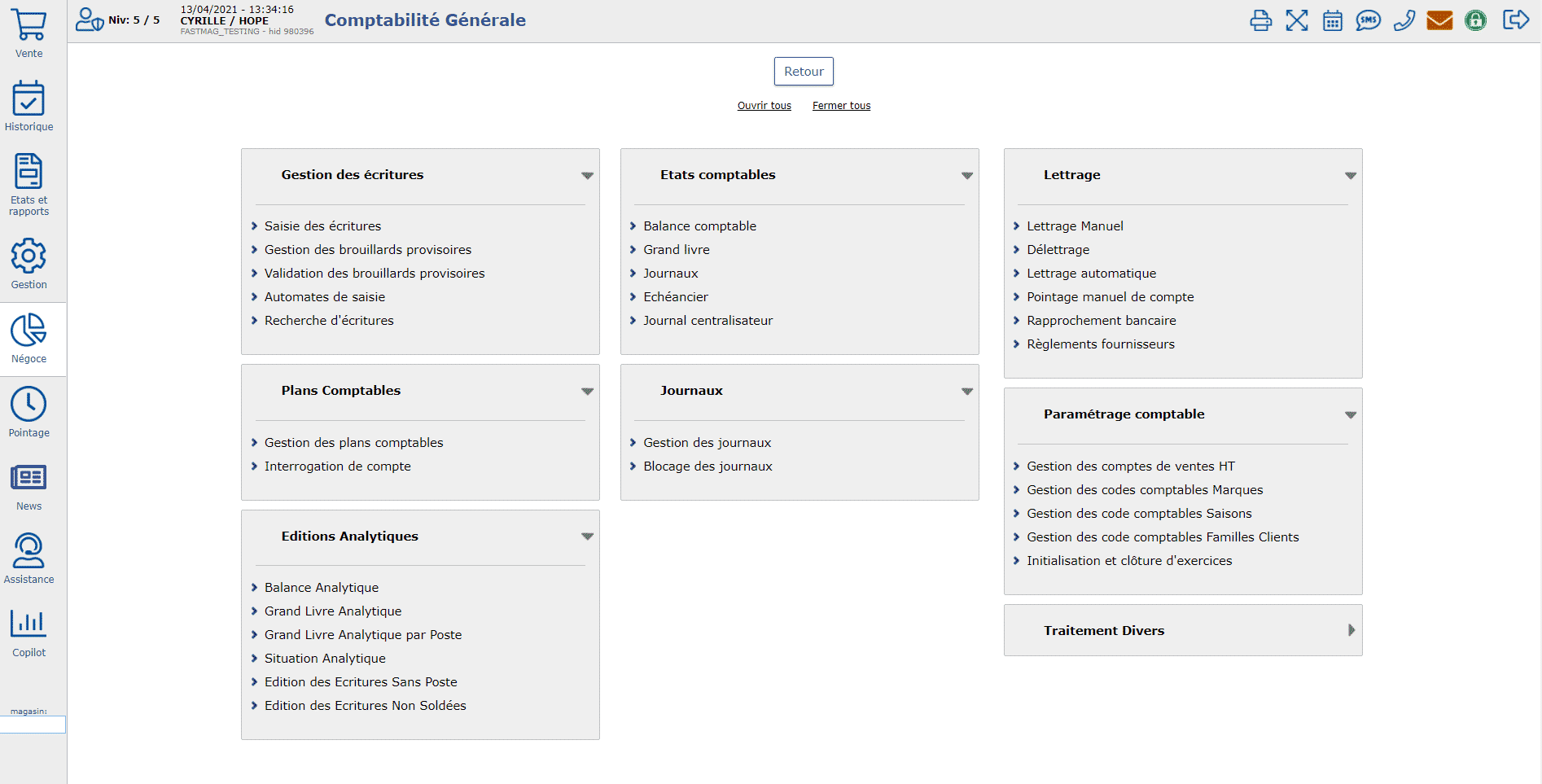Click the Ouvrir tous link

(x=764, y=106)
